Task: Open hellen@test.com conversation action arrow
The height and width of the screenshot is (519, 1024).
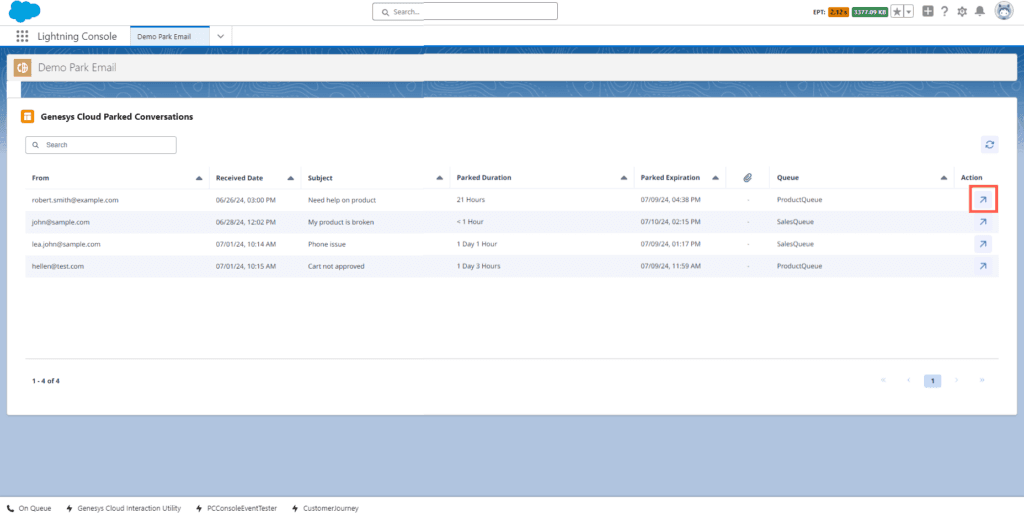Action: tap(983, 266)
